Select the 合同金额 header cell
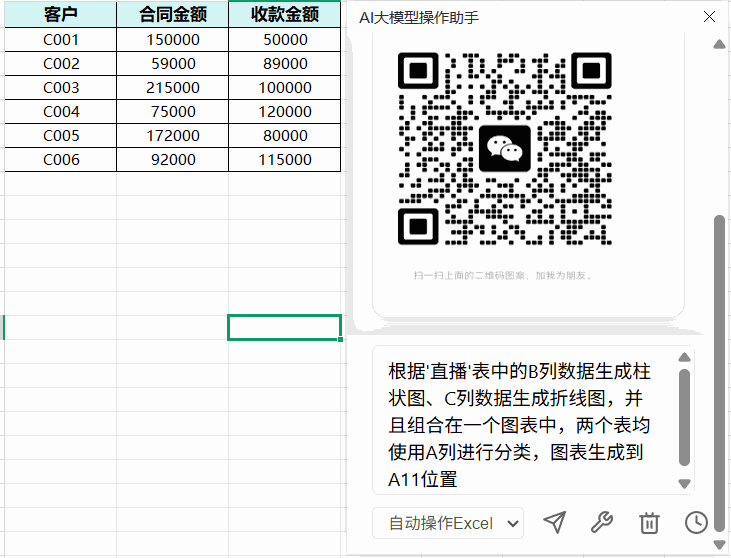Viewport: 731px width, 558px height. [172, 14]
